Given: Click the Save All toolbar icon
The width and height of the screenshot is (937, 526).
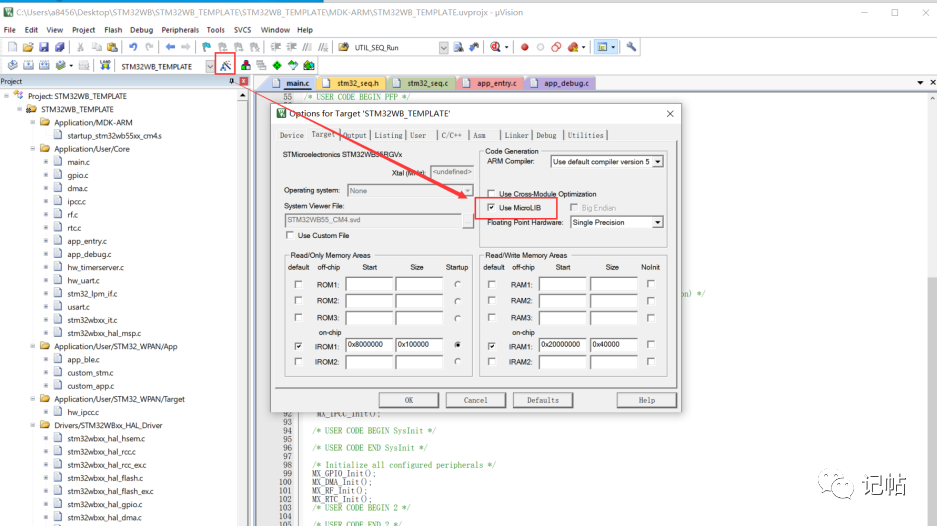Looking at the screenshot, I should (x=59, y=47).
